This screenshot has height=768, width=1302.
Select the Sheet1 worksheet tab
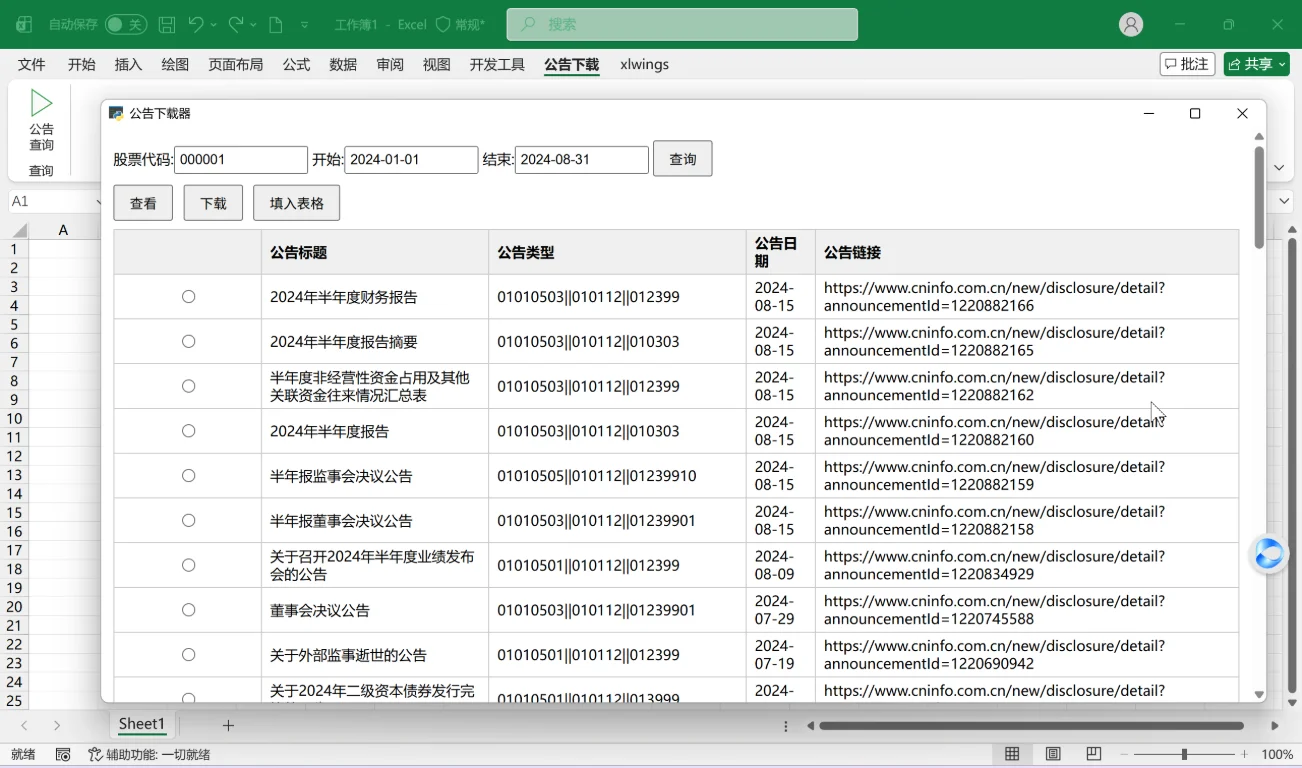click(142, 724)
